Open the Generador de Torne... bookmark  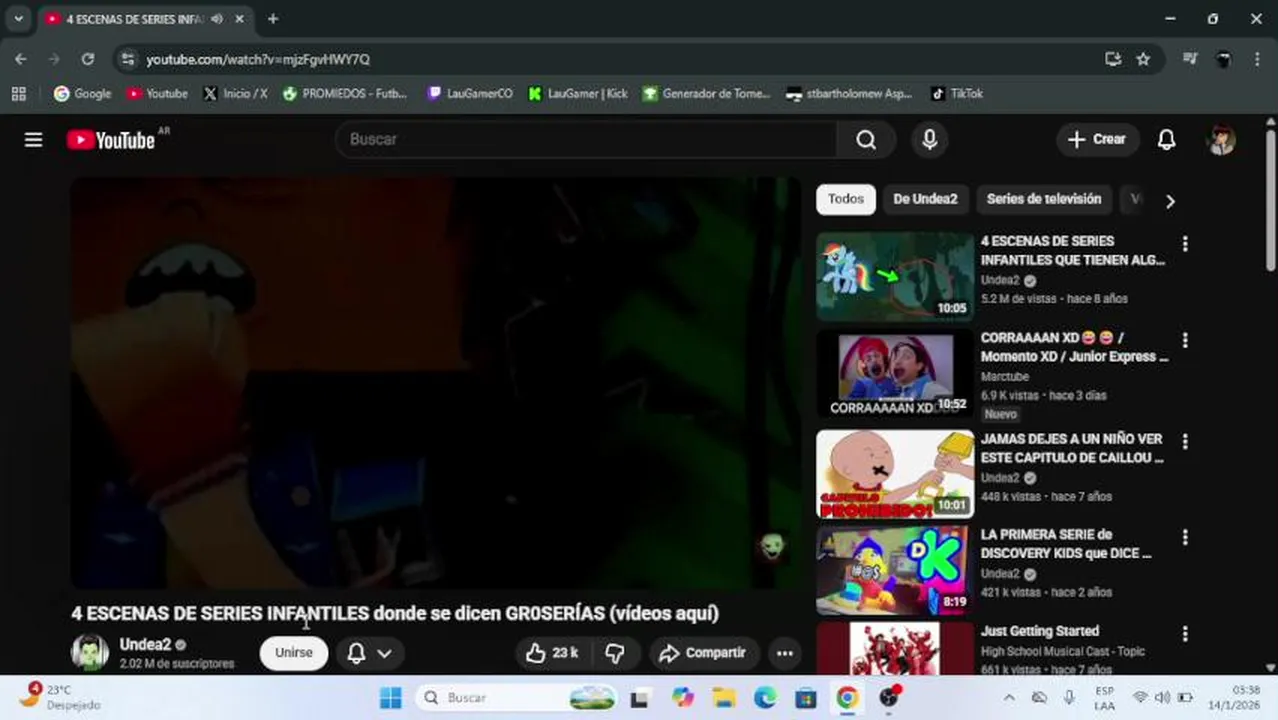coord(707,93)
